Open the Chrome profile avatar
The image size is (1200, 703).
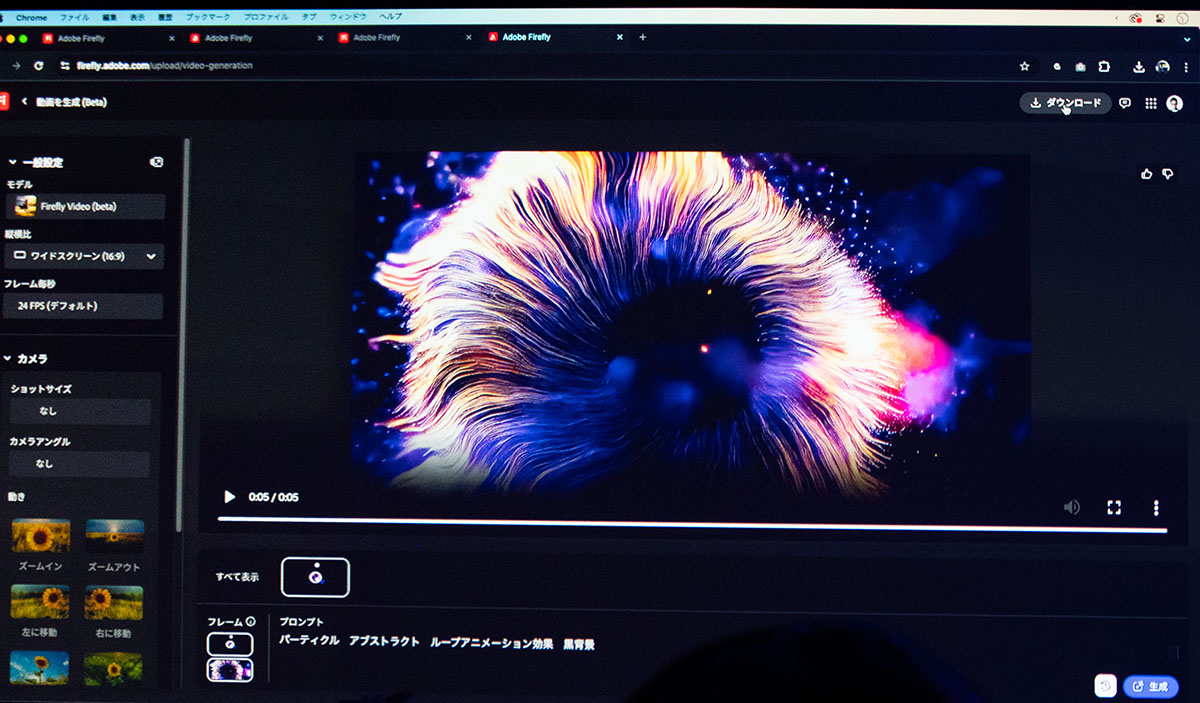click(x=1163, y=66)
